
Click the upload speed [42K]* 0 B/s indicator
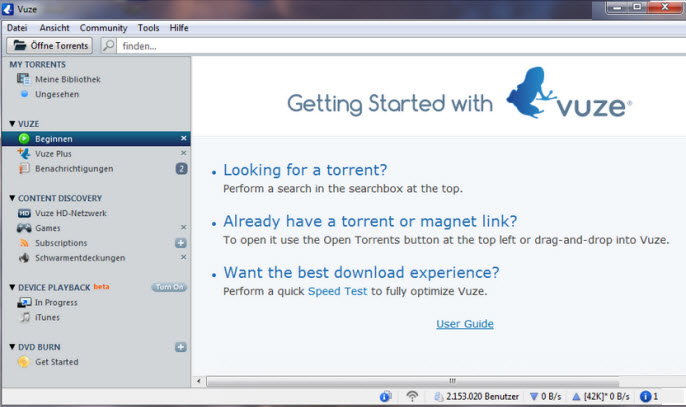(x=601, y=396)
